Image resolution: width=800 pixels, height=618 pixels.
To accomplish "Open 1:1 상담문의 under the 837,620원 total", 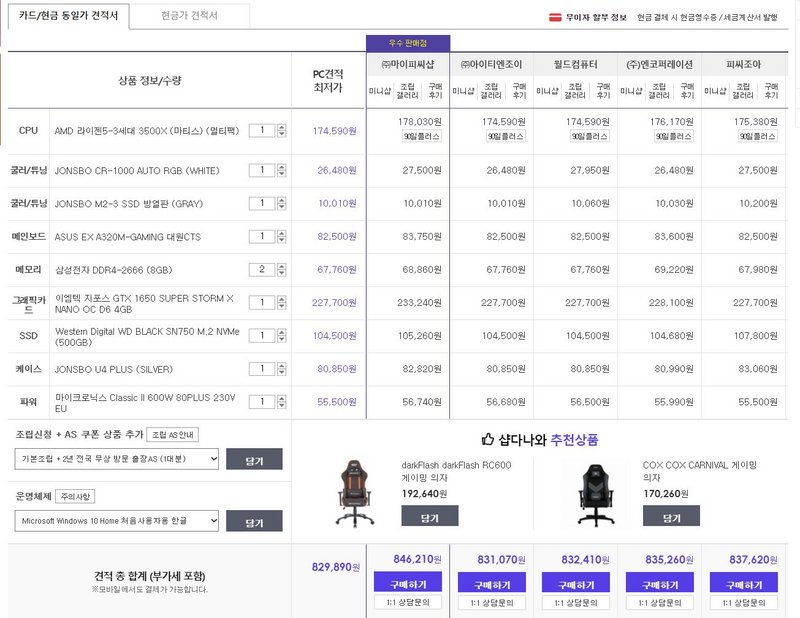I will [744, 603].
